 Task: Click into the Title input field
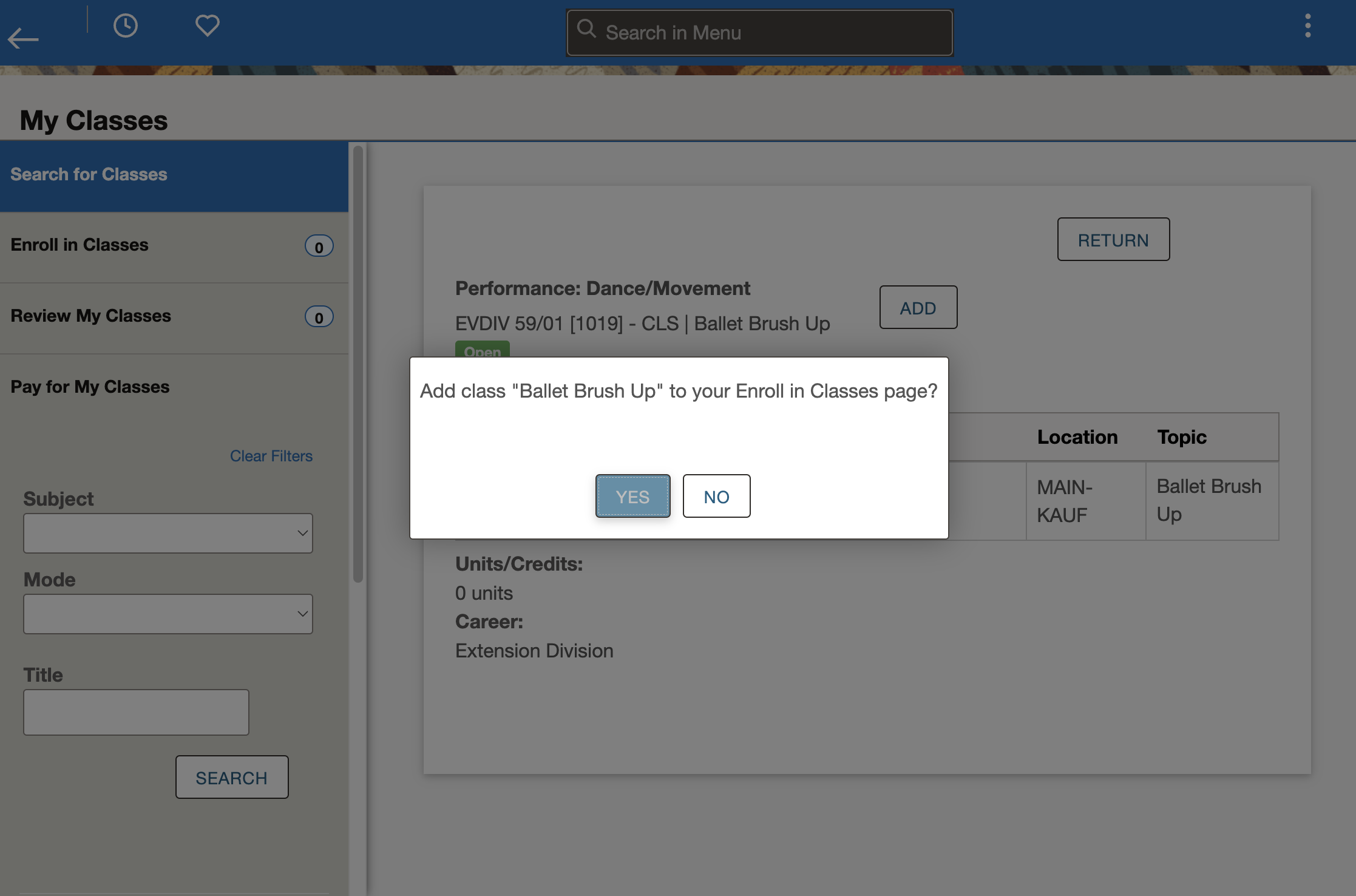coord(136,712)
